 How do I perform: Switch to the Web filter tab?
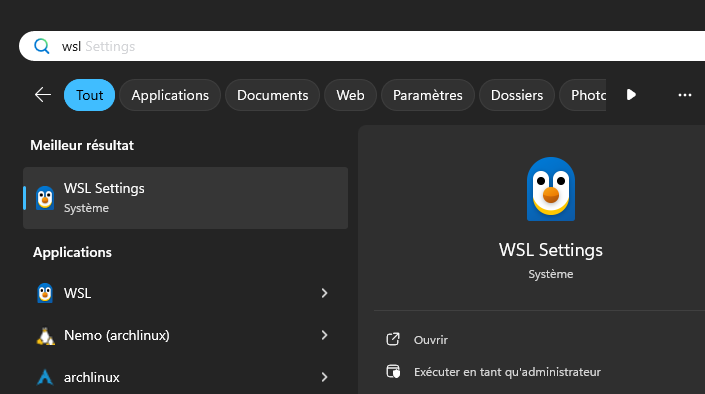point(350,95)
